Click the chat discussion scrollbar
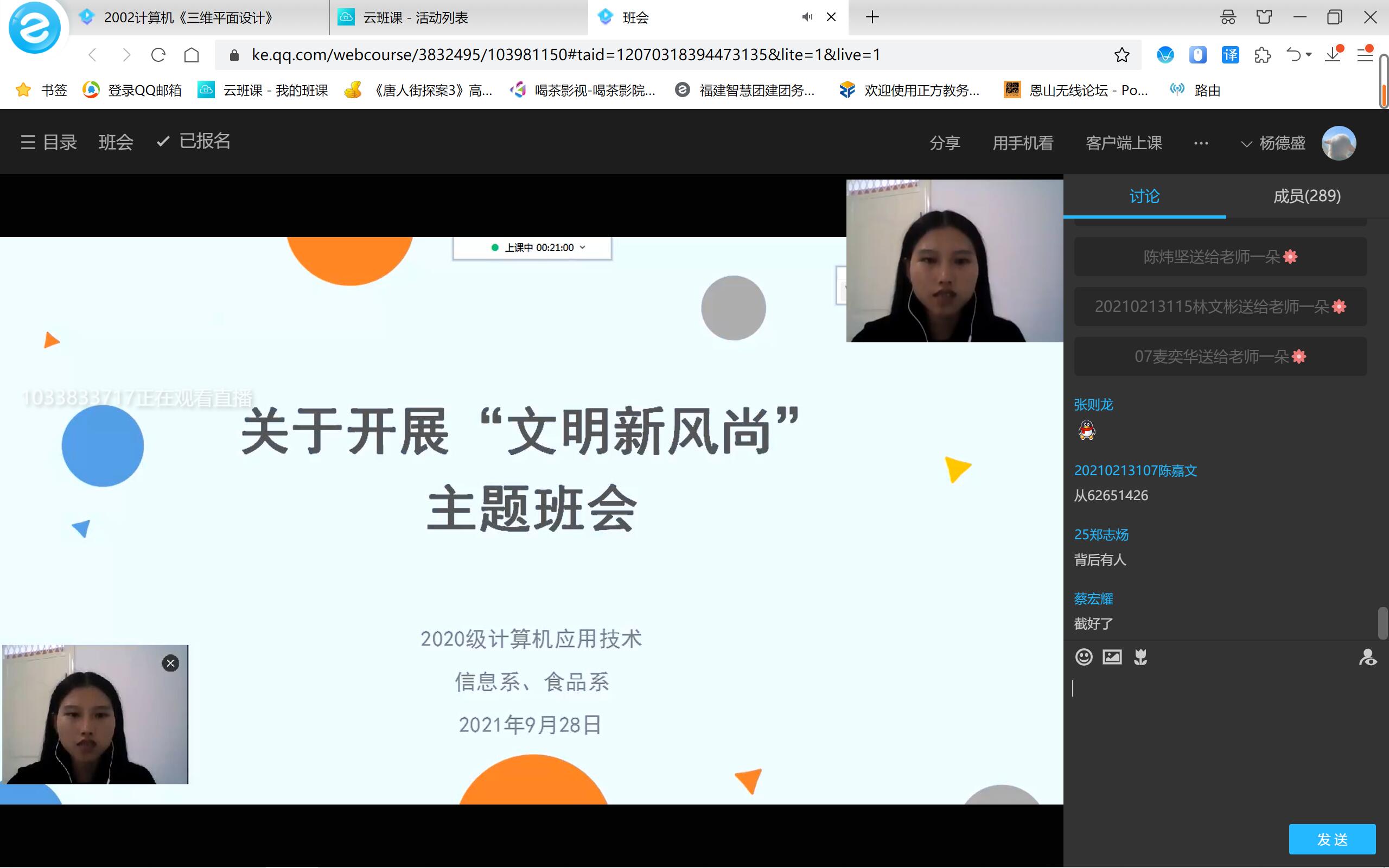1389x868 pixels. click(1382, 622)
